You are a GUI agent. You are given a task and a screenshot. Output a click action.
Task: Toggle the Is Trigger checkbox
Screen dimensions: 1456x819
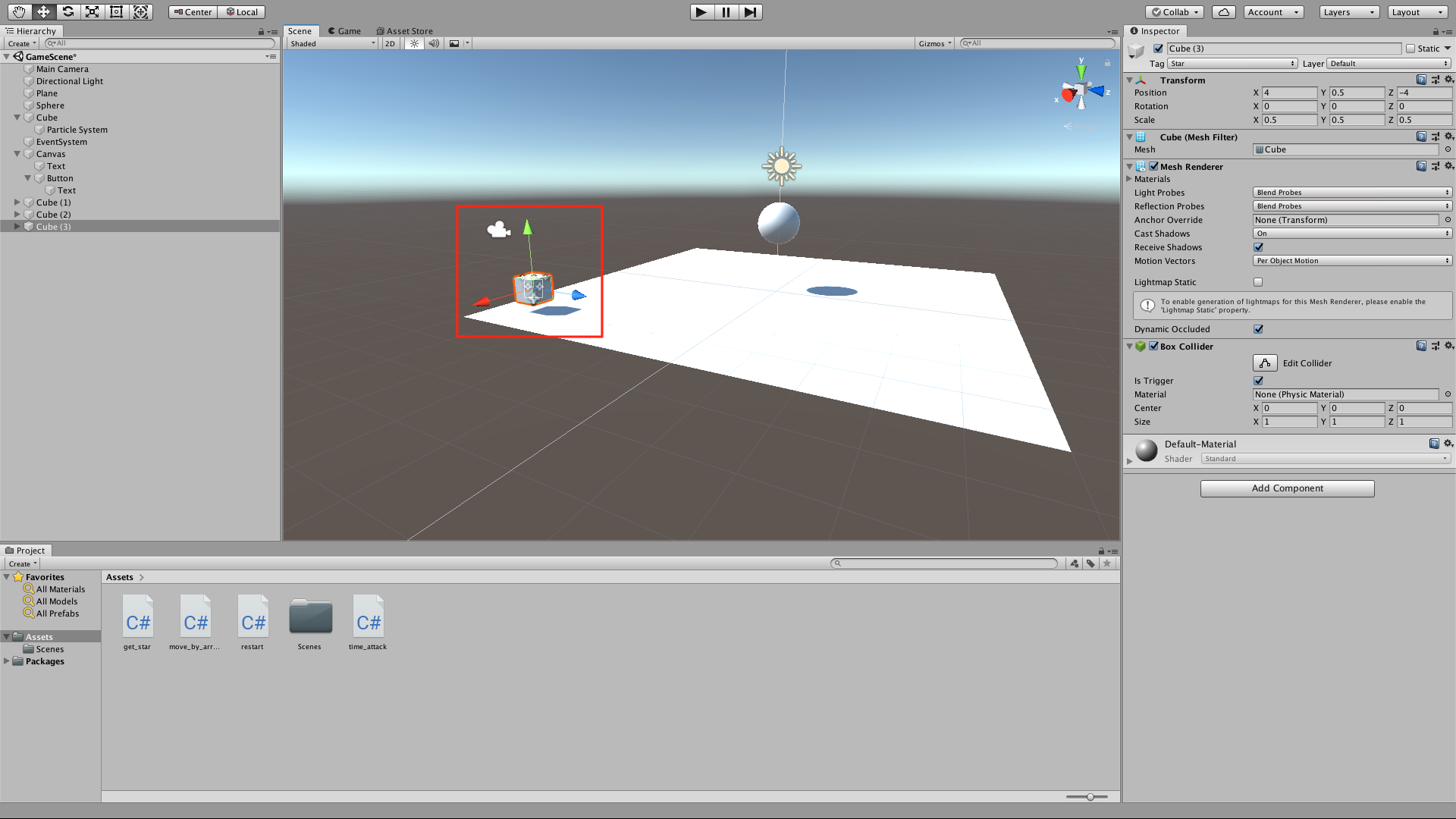click(x=1259, y=381)
